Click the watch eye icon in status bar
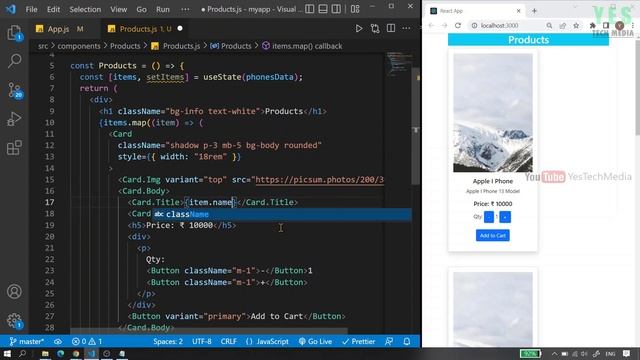Image resolution: width=640 pixels, height=360 pixels. [x=58, y=342]
